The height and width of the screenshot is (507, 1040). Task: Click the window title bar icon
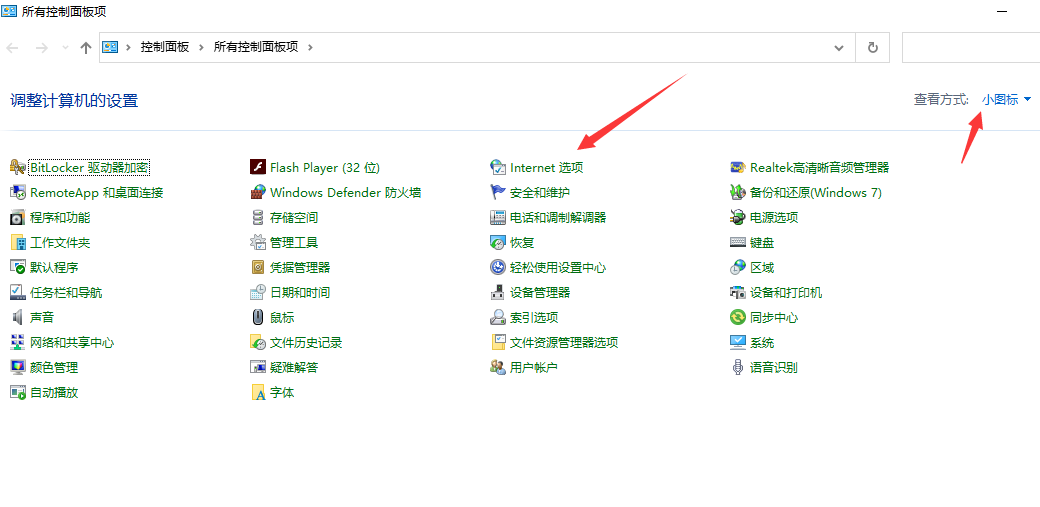(x=9, y=11)
